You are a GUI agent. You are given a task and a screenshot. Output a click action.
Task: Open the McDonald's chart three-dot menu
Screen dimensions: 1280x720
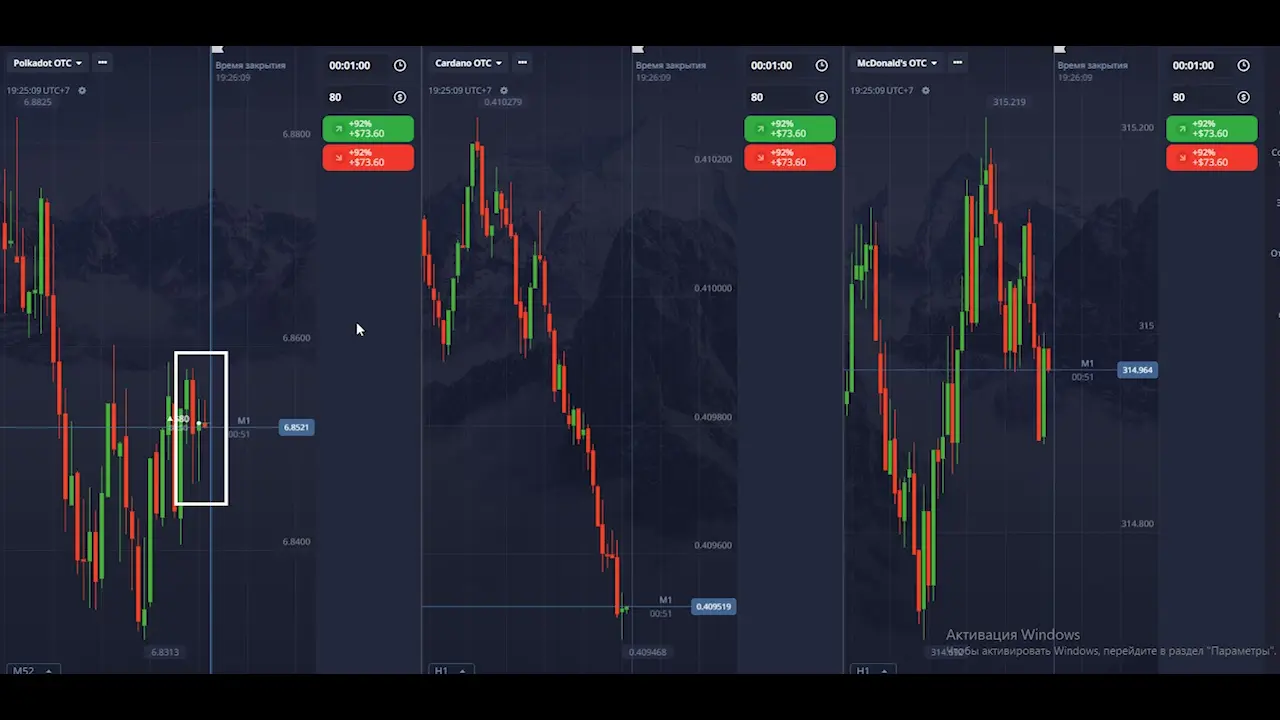[957, 63]
